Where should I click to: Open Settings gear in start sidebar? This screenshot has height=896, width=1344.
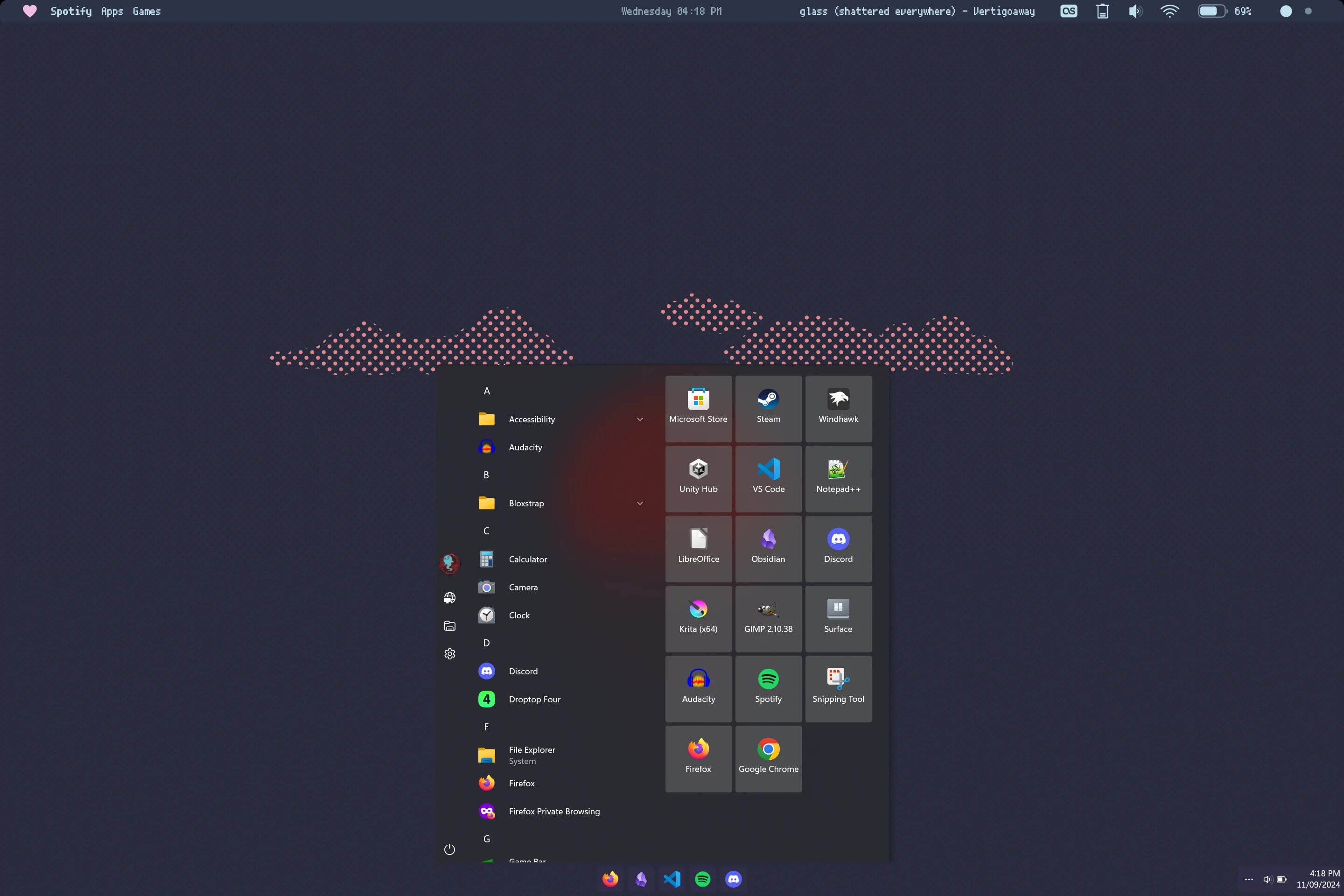[x=450, y=654]
